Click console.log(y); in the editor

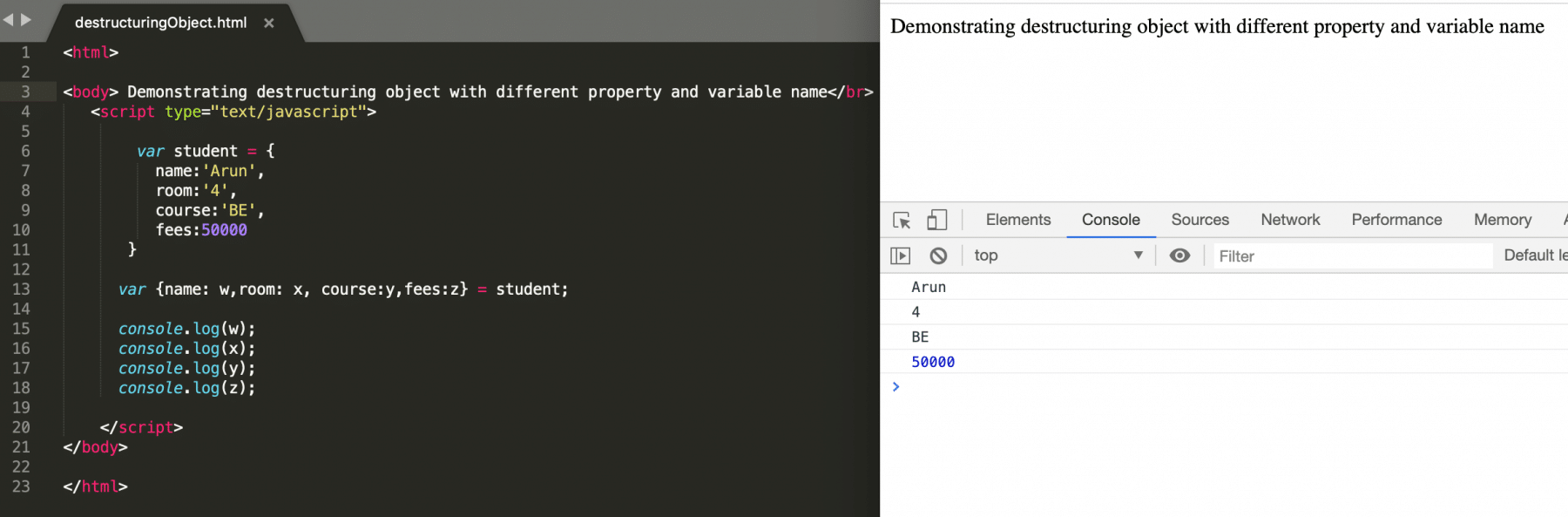(x=186, y=368)
